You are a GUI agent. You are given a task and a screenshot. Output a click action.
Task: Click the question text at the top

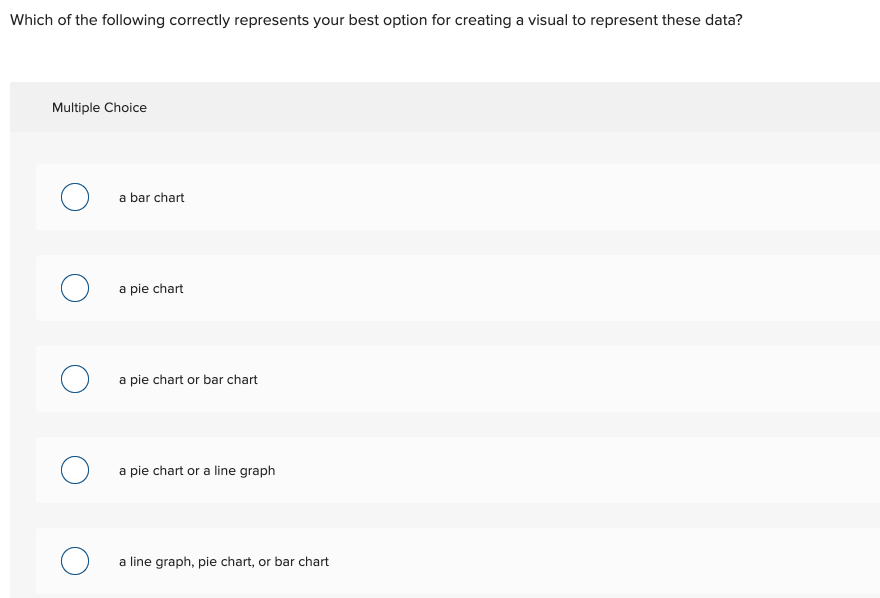point(375,19)
